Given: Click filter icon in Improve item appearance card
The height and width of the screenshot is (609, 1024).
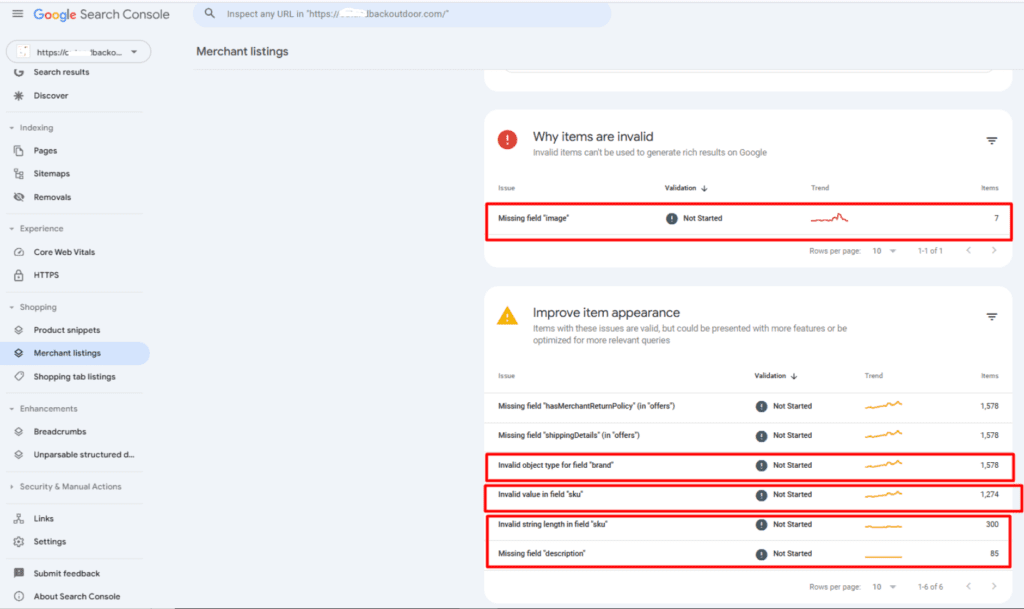Looking at the screenshot, I should point(992,317).
